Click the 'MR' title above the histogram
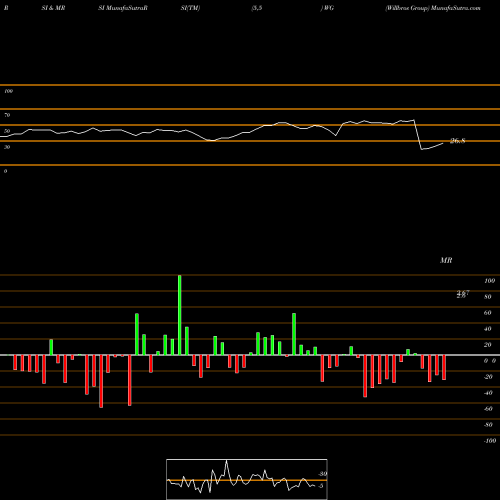Viewport: 500px width, 500px height. click(x=446, y=260)
